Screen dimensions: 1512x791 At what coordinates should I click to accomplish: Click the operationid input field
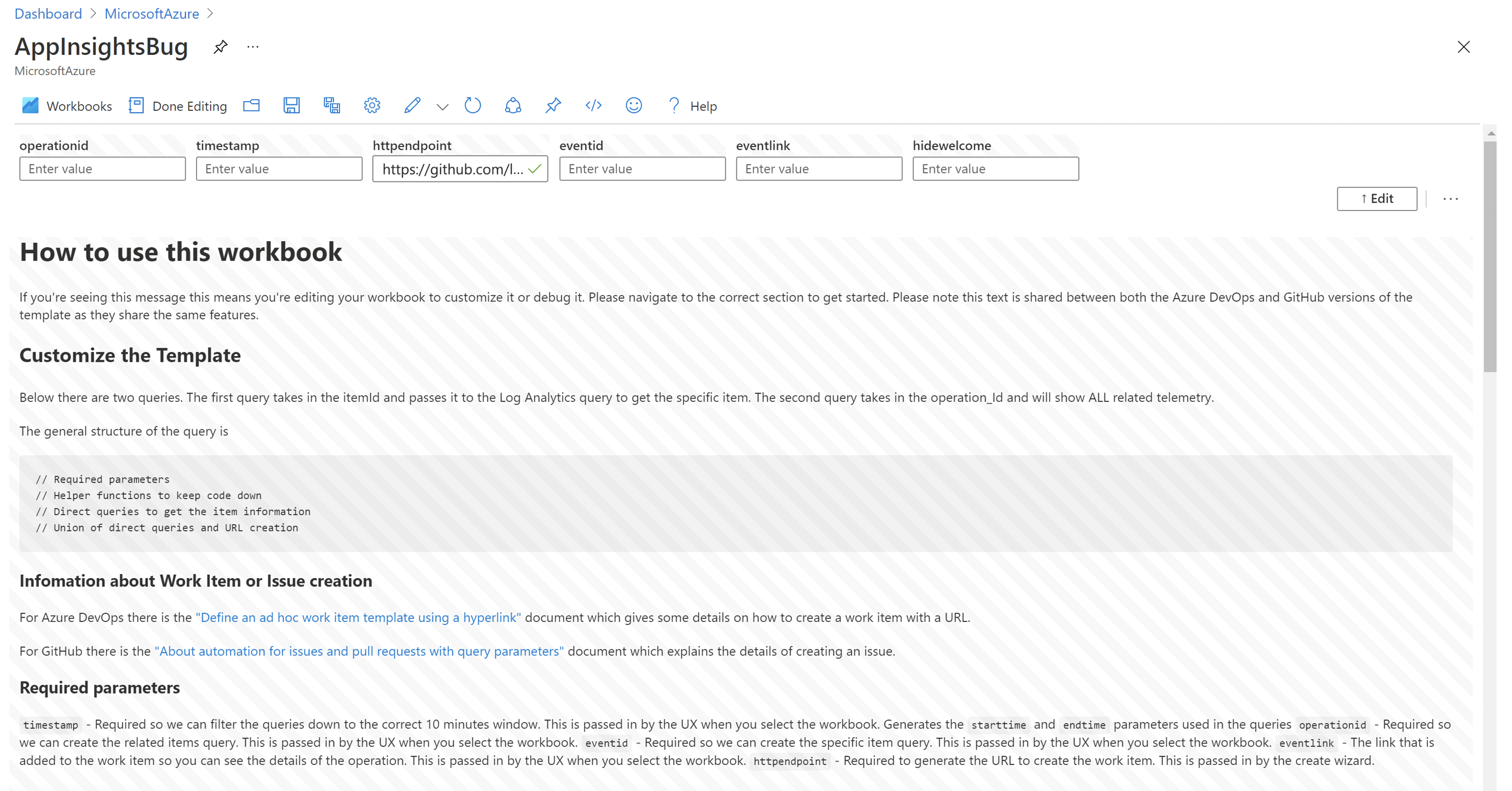click(103, 169)
